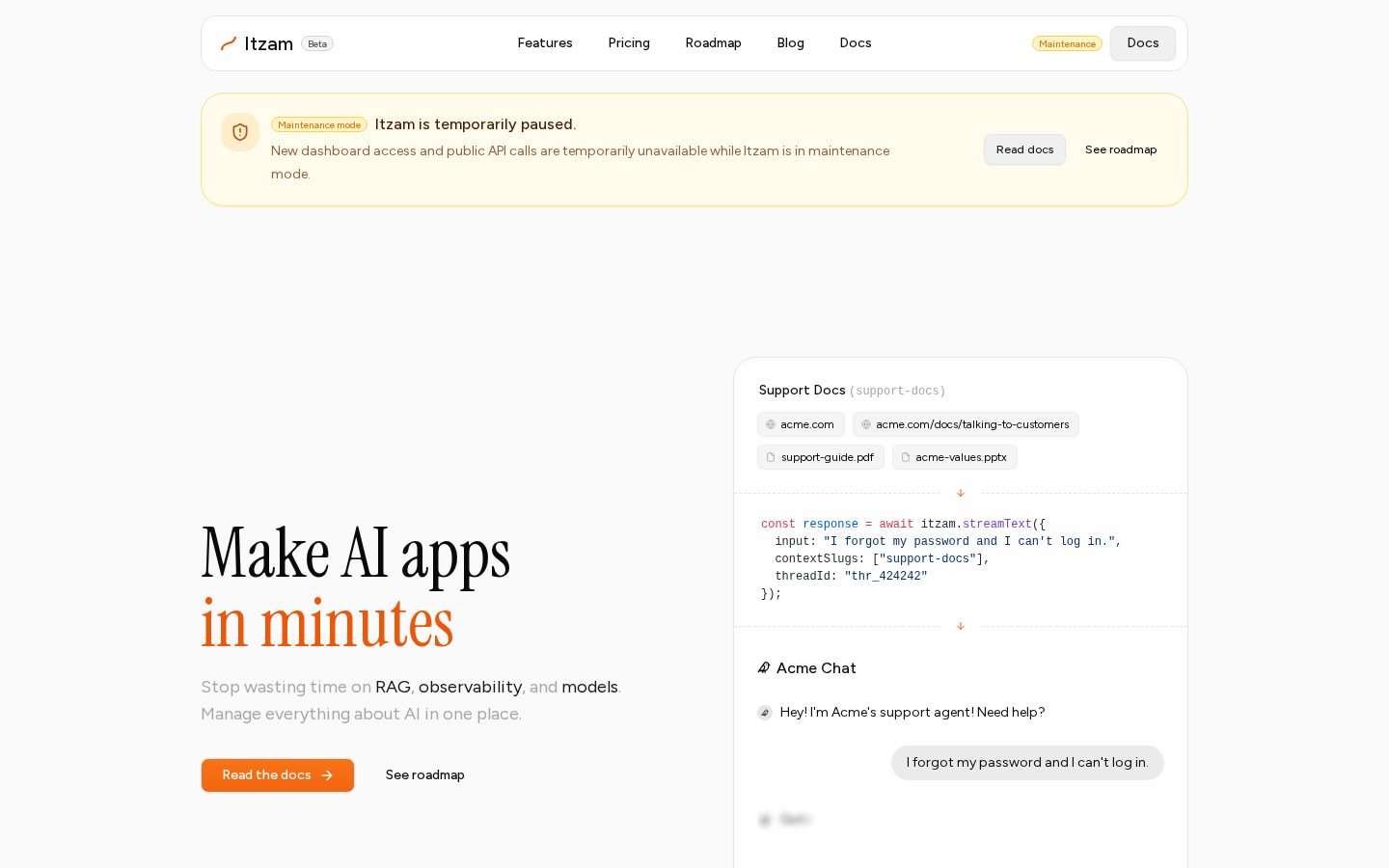This screenshot has height=868, width=1389.
Task: Click the 'in minutes' orange headline
Action: click(327, 623)
